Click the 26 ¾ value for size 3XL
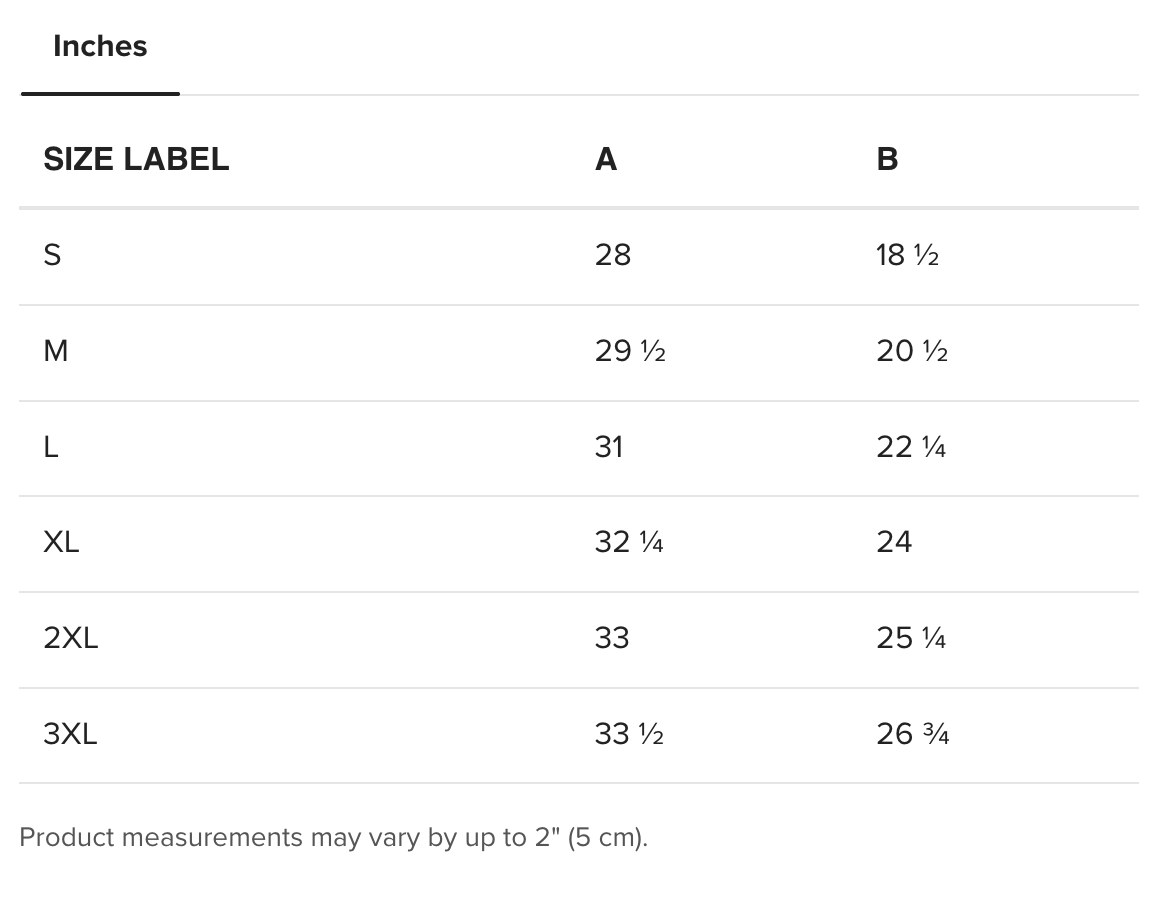 913,734
